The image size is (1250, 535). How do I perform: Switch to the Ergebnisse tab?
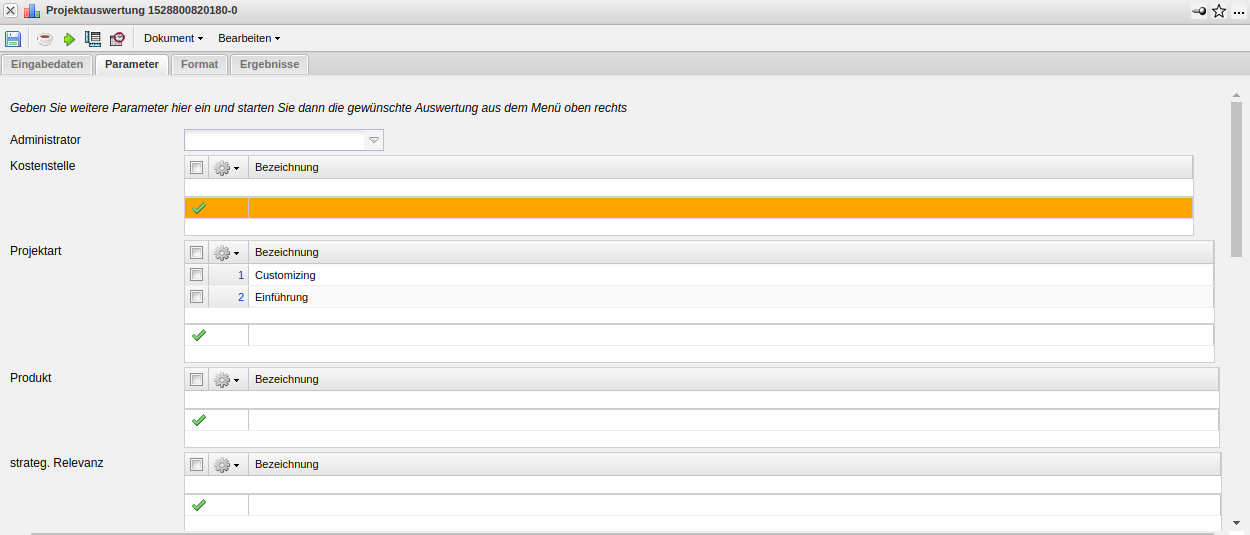coord(269,64)
